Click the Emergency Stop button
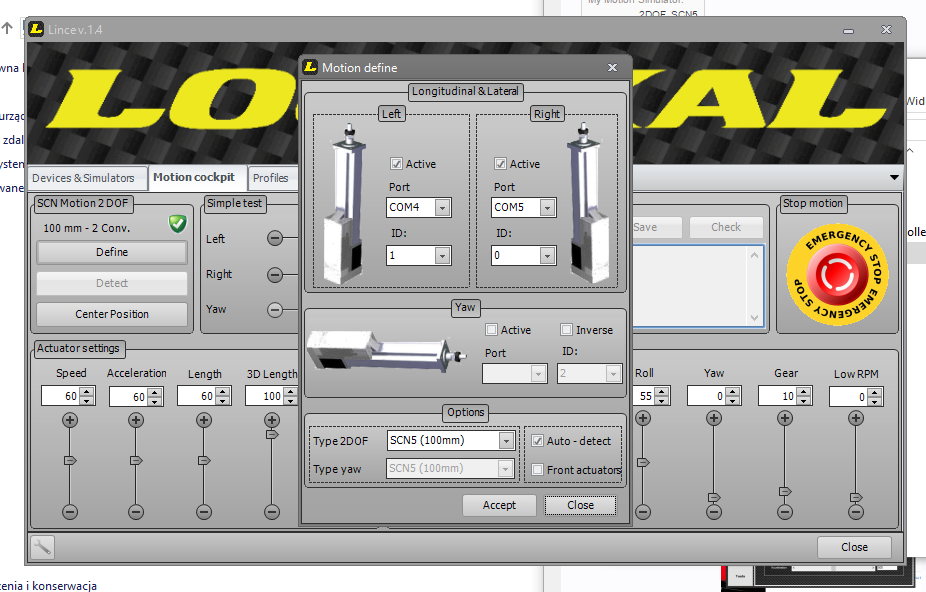926x592 pixels. (837, 275)
